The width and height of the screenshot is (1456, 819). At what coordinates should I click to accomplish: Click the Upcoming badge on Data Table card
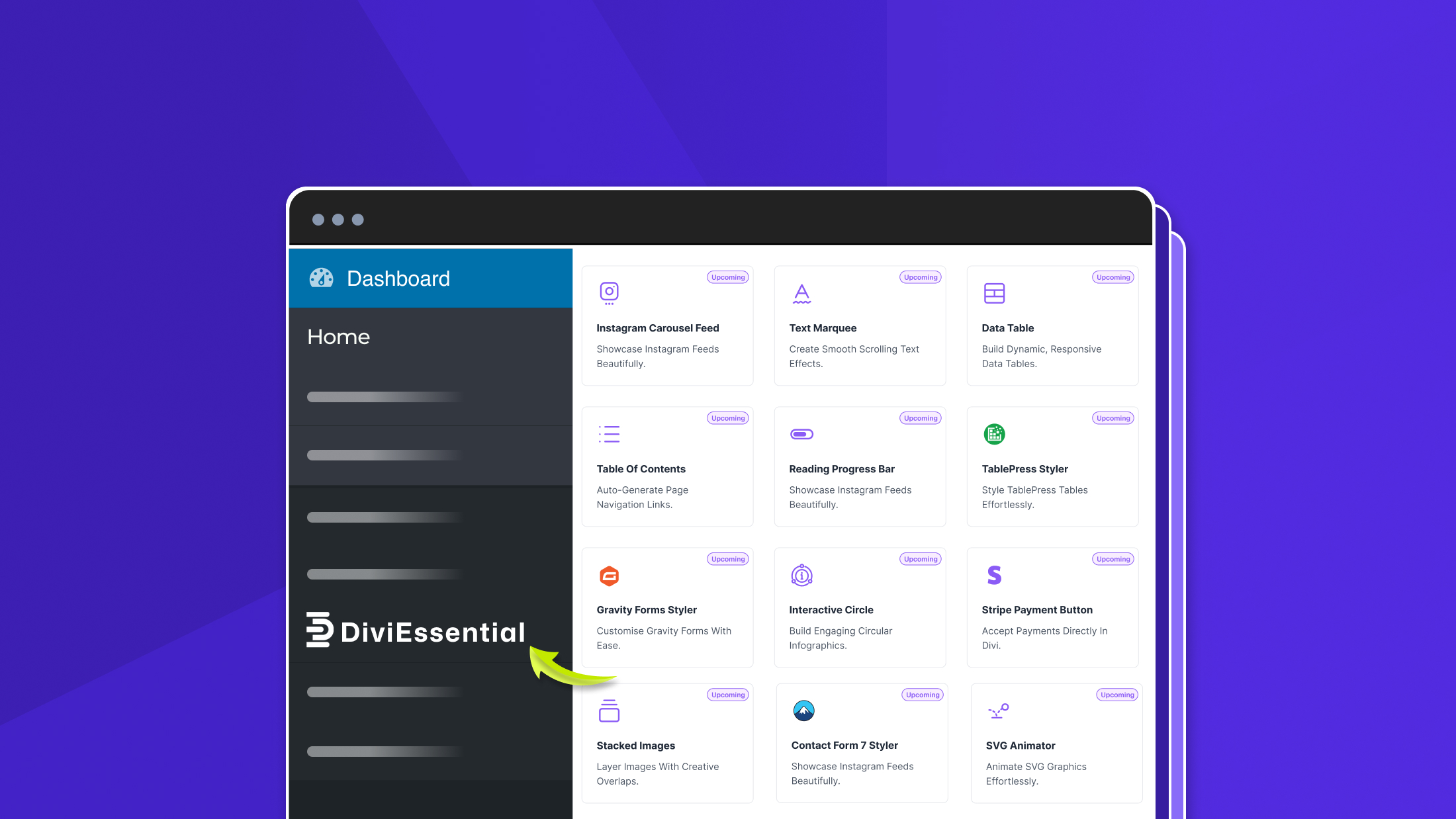click(1113, 277)
